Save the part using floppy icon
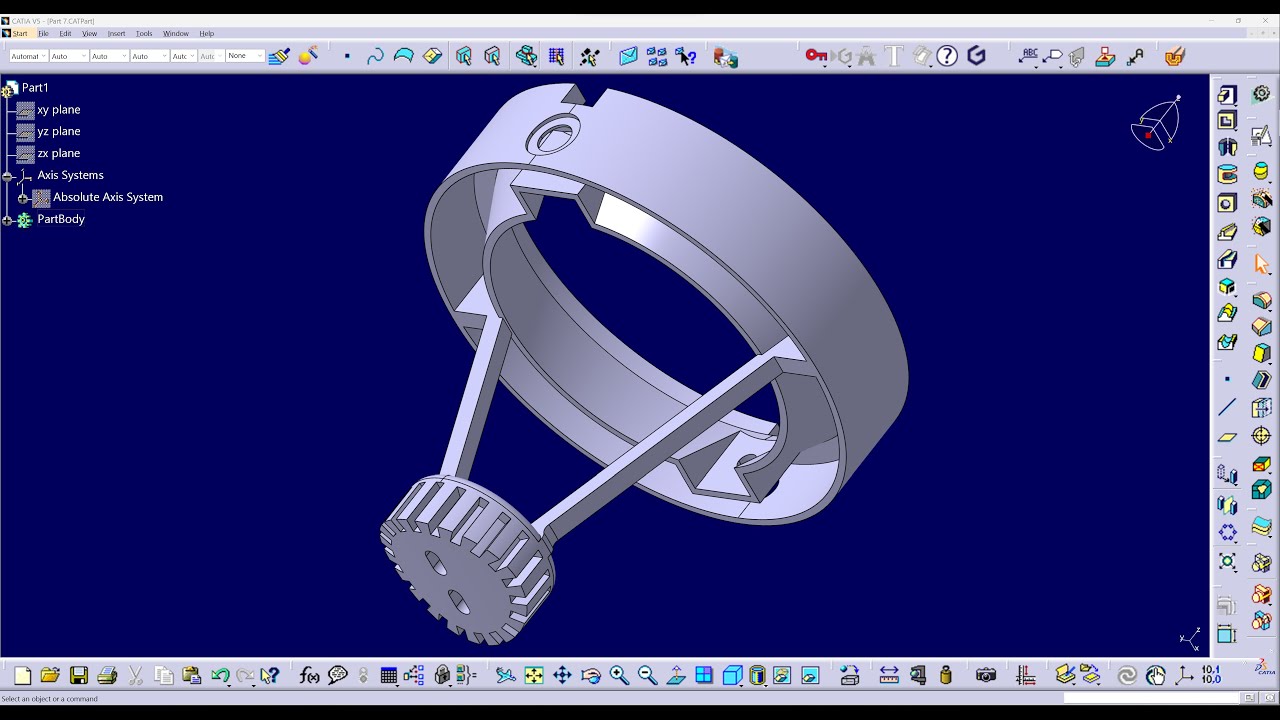1280x720 pixels. tap(79, 676)
